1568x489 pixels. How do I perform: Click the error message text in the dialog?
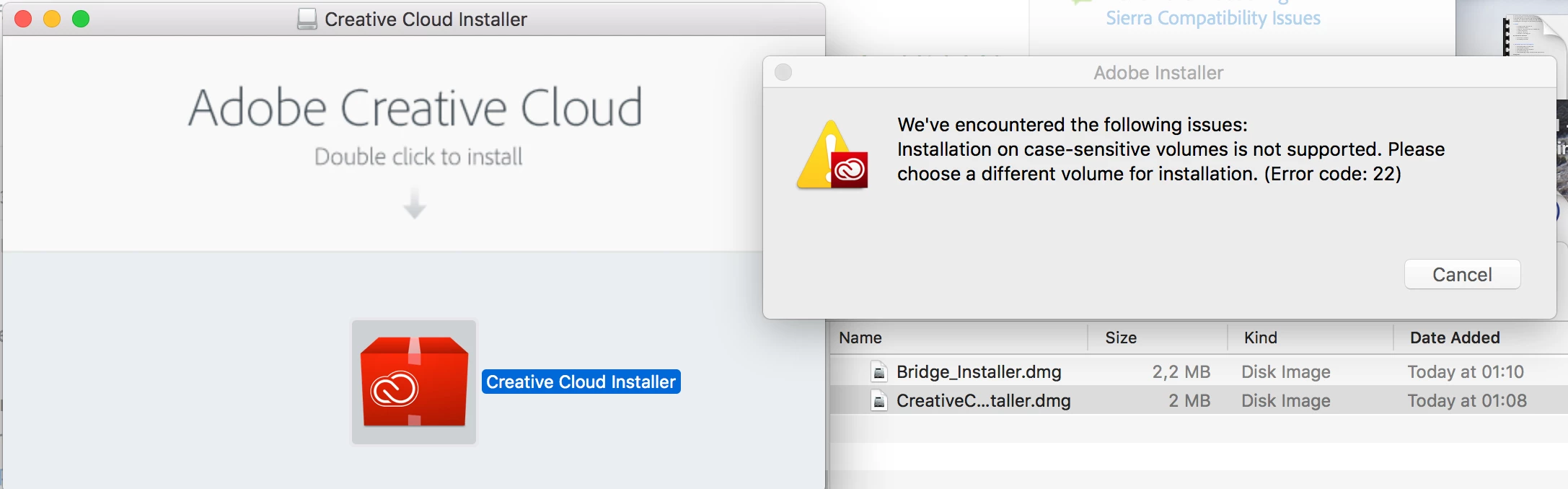(x=1171, y=149)
